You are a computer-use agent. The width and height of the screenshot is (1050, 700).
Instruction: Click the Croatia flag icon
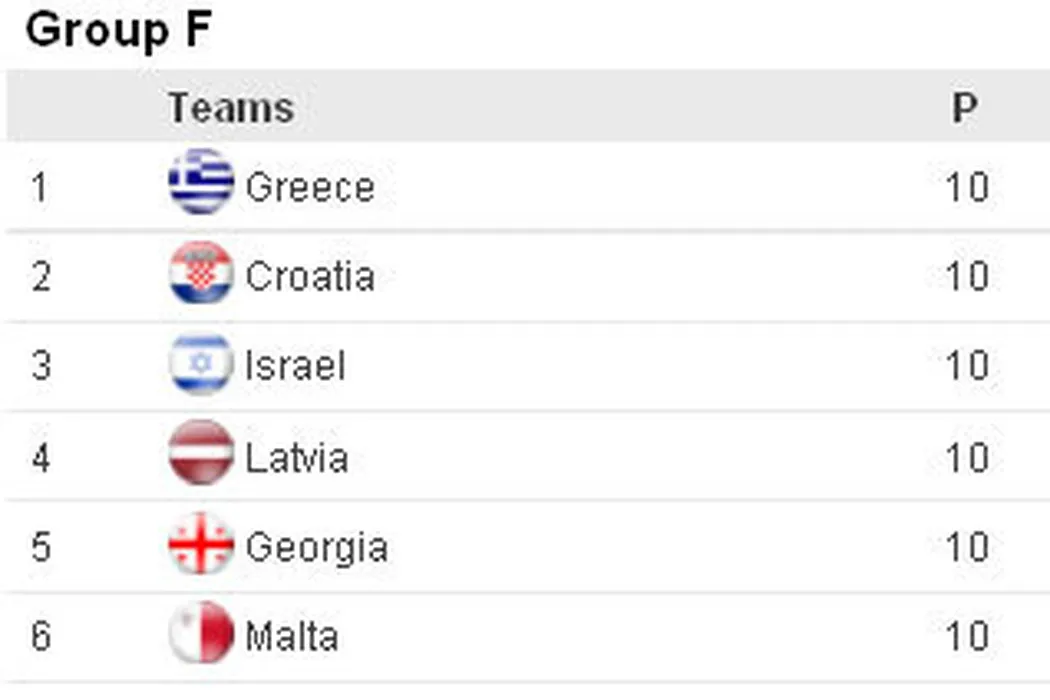coord(201,273)
